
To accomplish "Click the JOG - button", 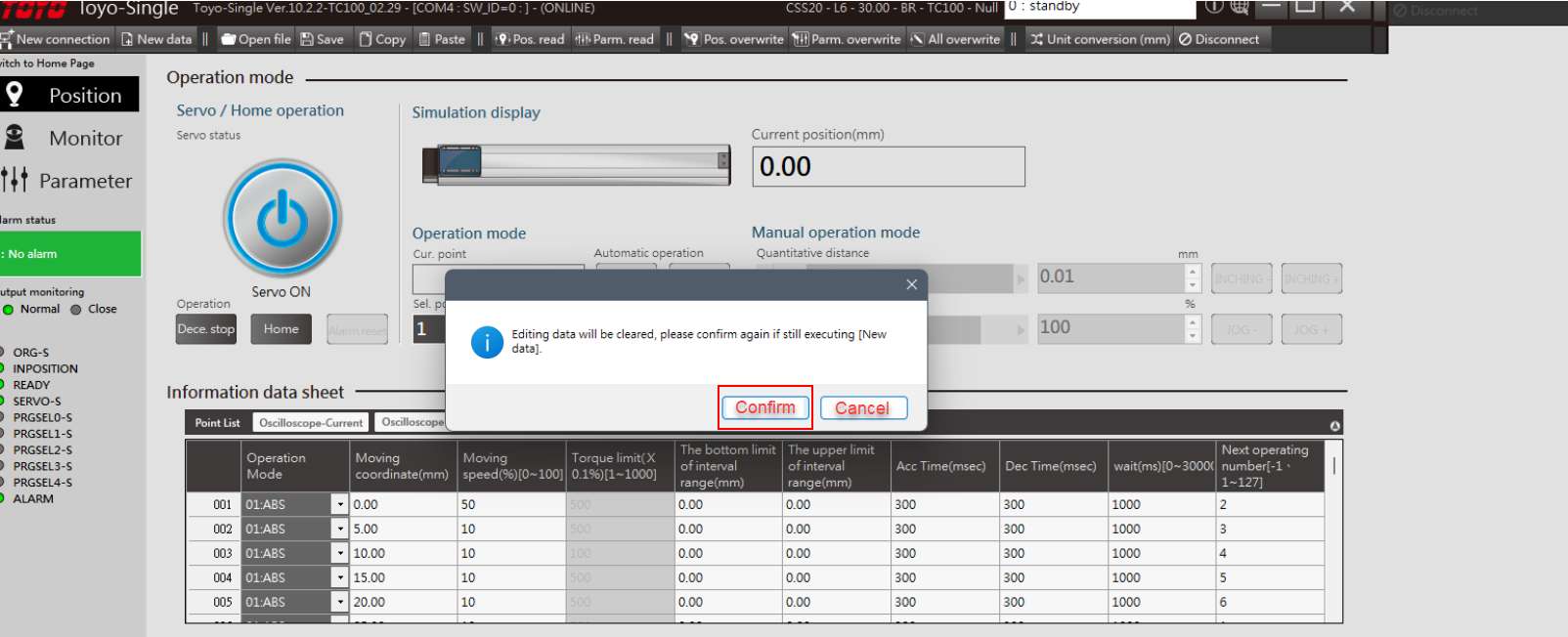I will (x=1241, y=329).
